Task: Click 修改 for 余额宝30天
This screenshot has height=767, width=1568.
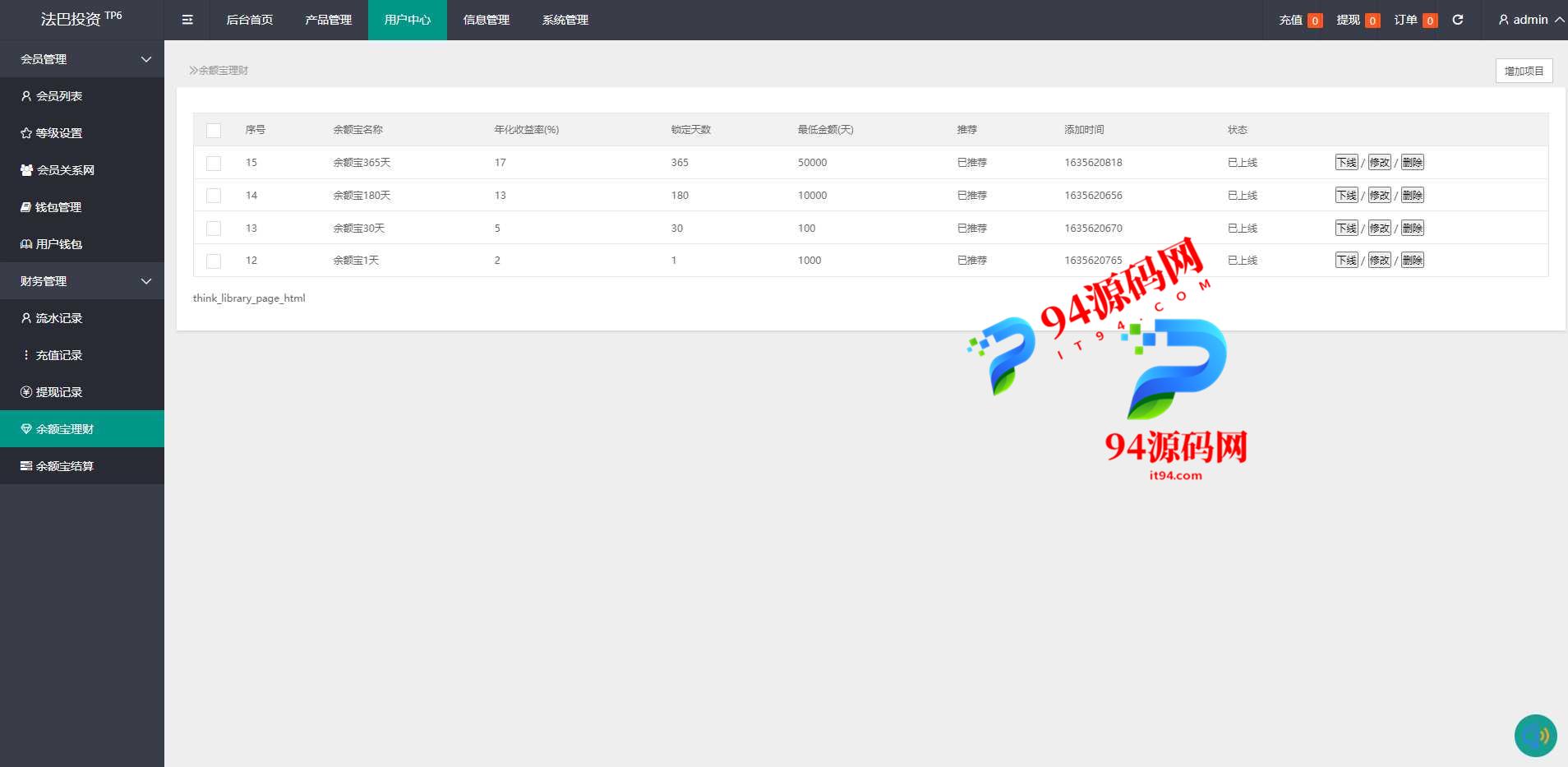Action: (x=1379, y=229)
